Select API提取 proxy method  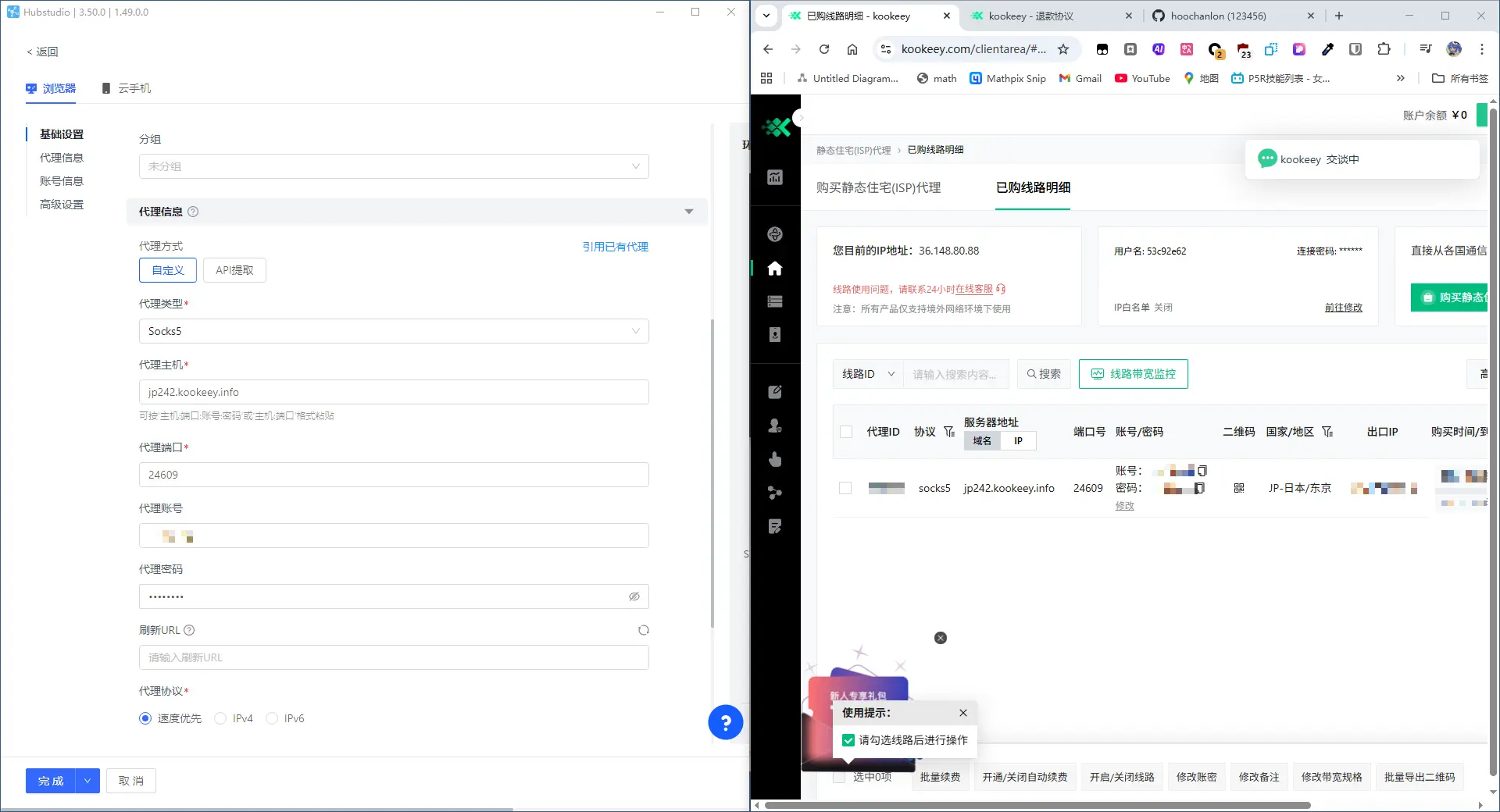pyautogui.click(x=234, y=270)
